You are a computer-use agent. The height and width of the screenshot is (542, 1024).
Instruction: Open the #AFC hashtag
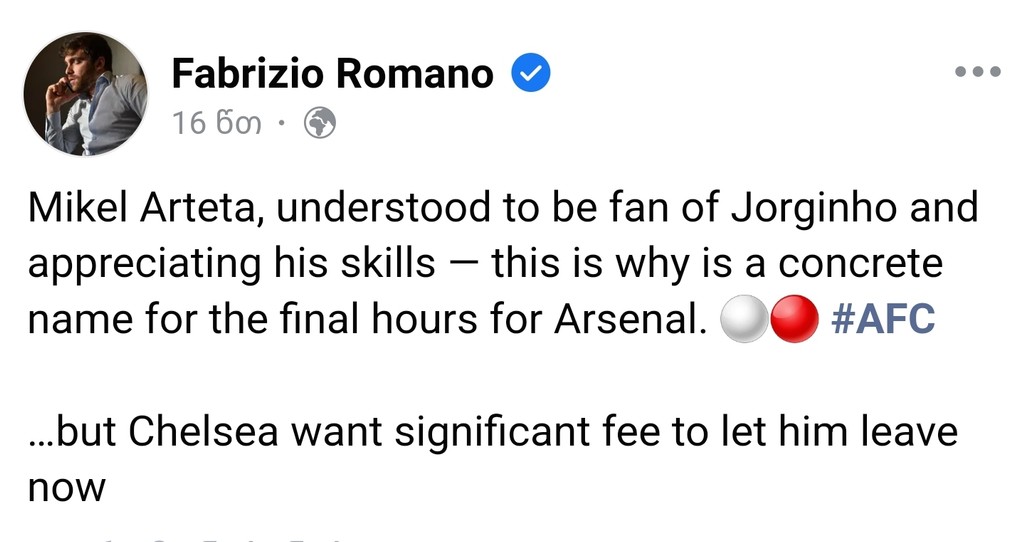pos(883,319)
